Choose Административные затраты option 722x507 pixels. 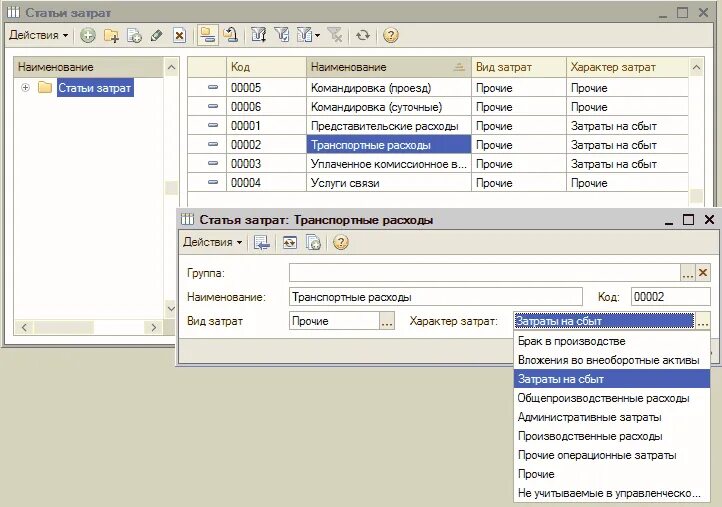611,417
